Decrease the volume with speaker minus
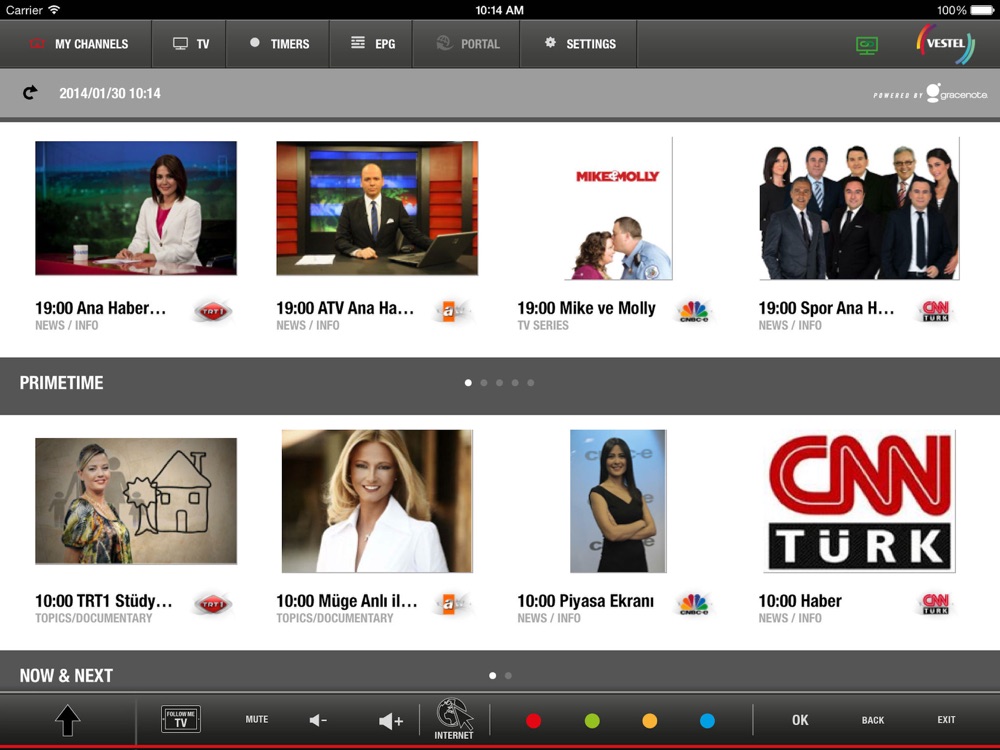 pos(318,721)
